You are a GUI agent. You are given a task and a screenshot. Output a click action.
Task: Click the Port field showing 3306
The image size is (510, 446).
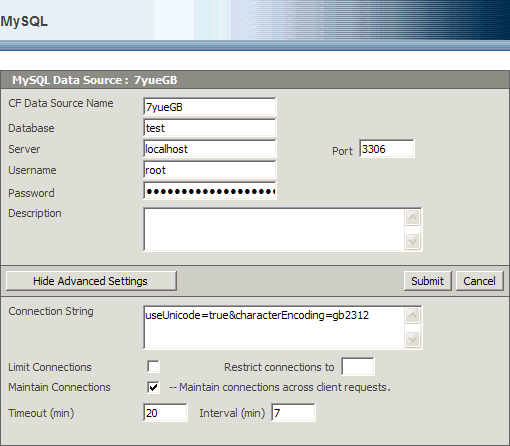[x=387, y=149]
